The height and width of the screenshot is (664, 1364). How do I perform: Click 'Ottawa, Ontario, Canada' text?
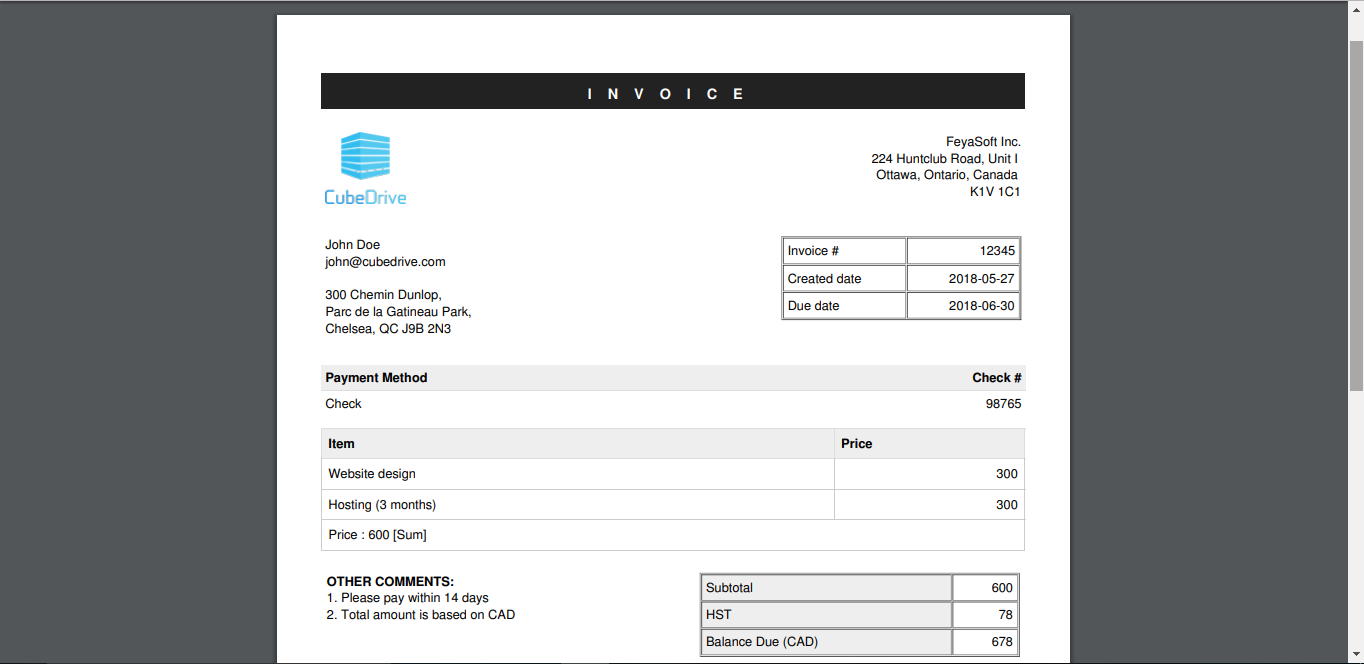tap(947, 175)
